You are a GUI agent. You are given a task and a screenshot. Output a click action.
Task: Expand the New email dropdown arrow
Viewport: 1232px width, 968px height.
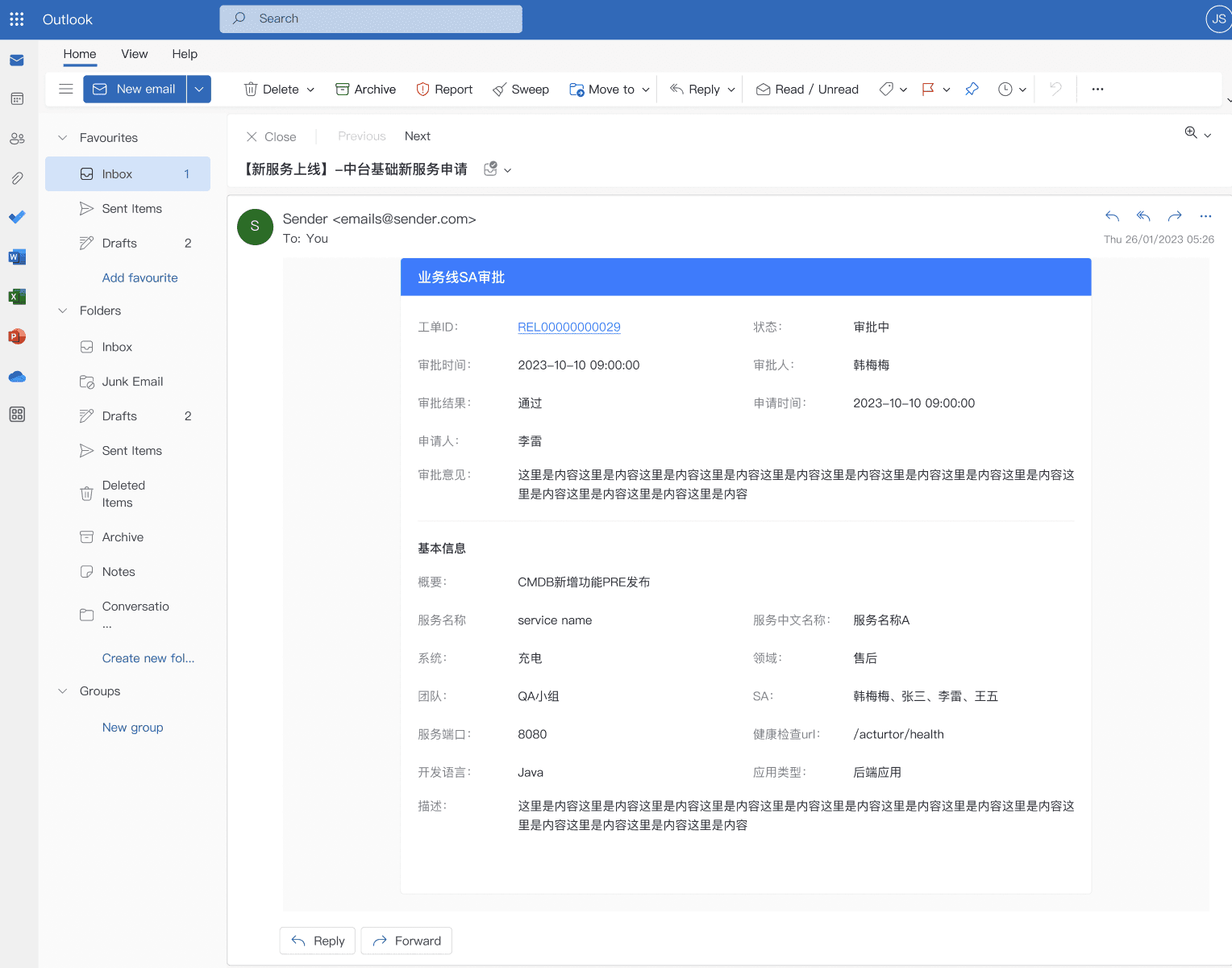coord(199,90)
